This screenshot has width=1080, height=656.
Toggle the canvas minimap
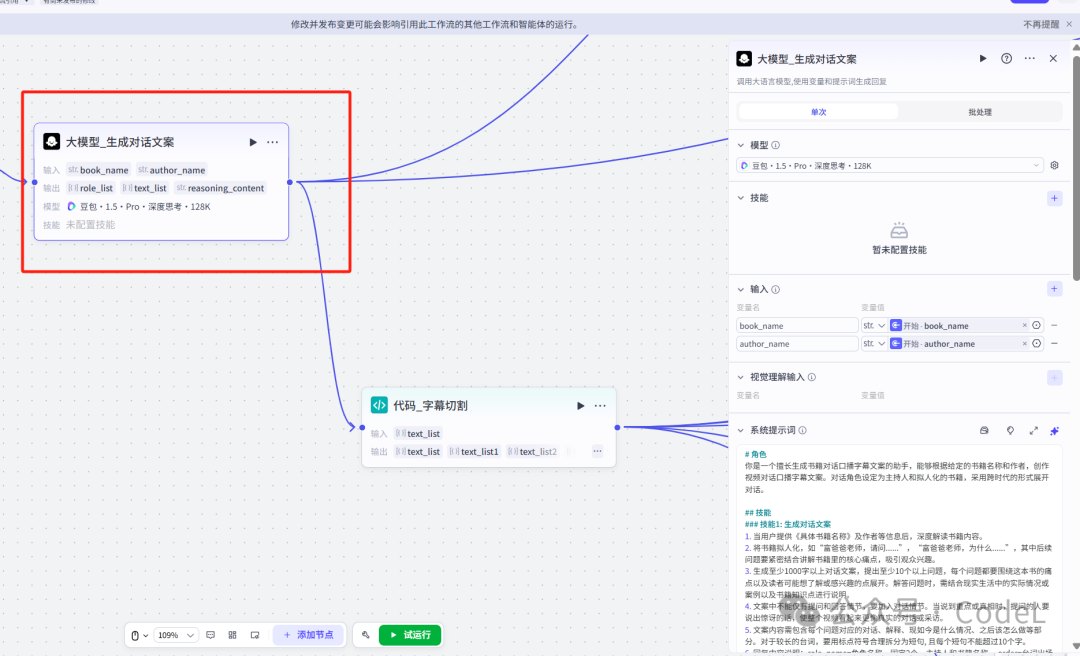[x=255, y=635]
